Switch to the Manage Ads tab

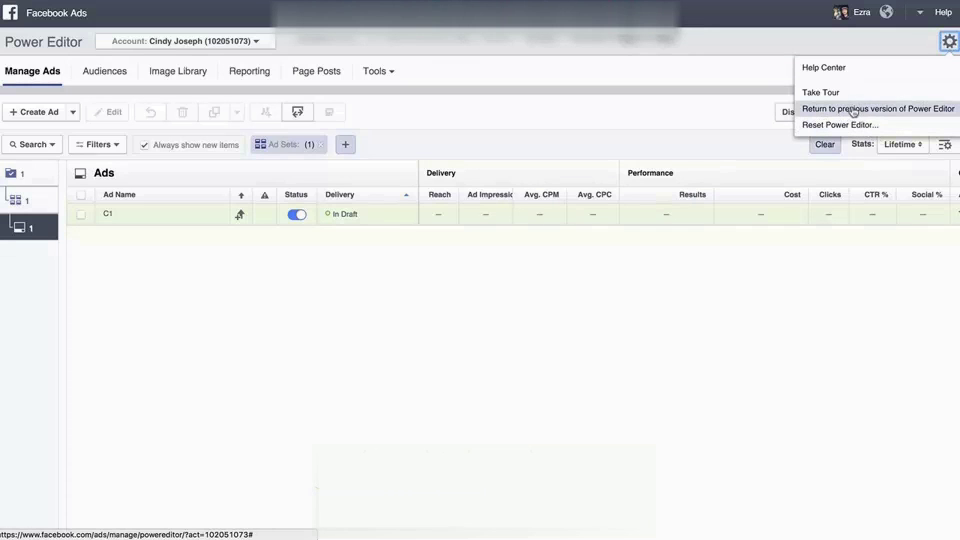click(32, 71)
